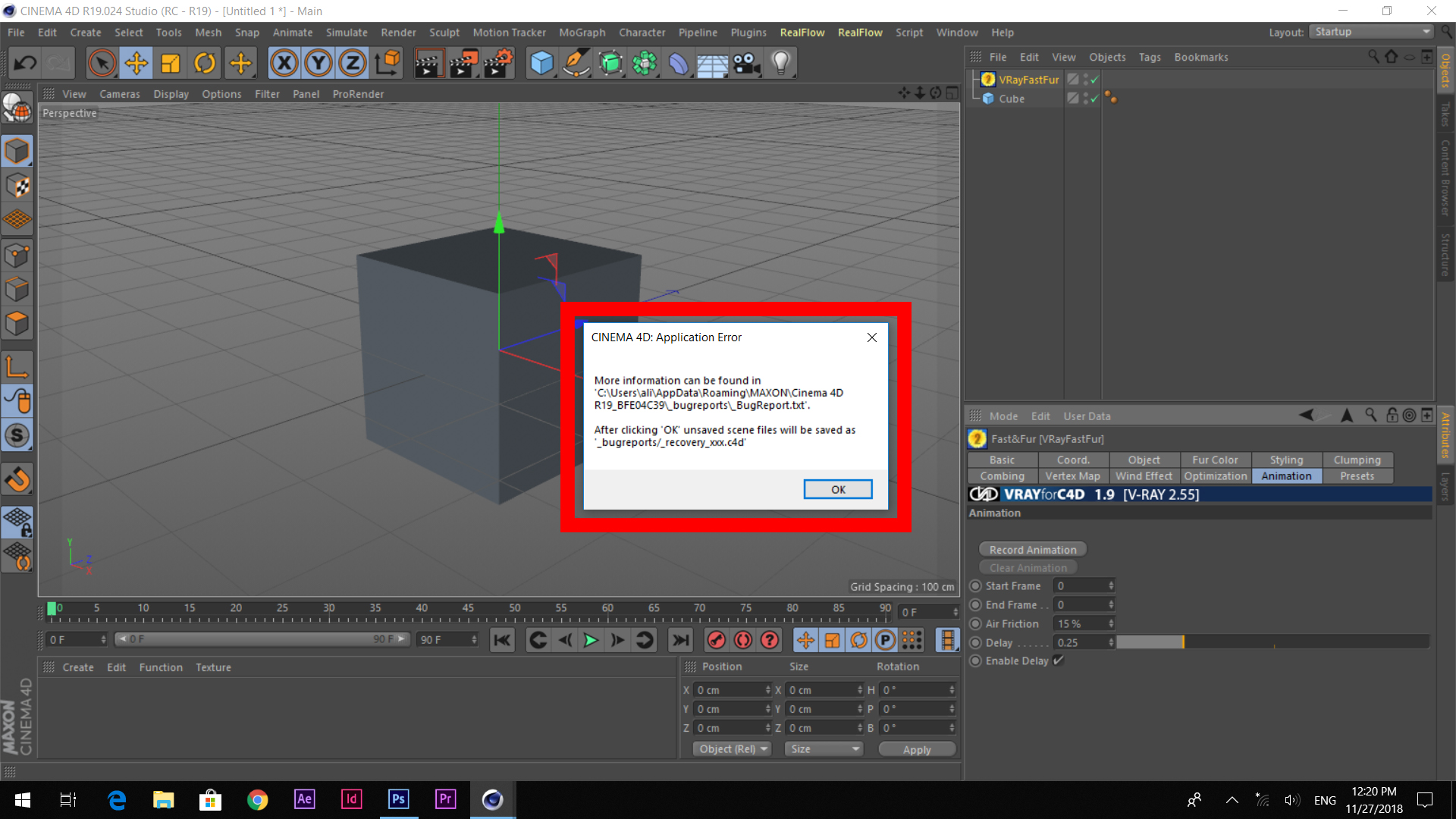
Task: Click Delay parameter radio circle
Action: click(x=976, y=642)
